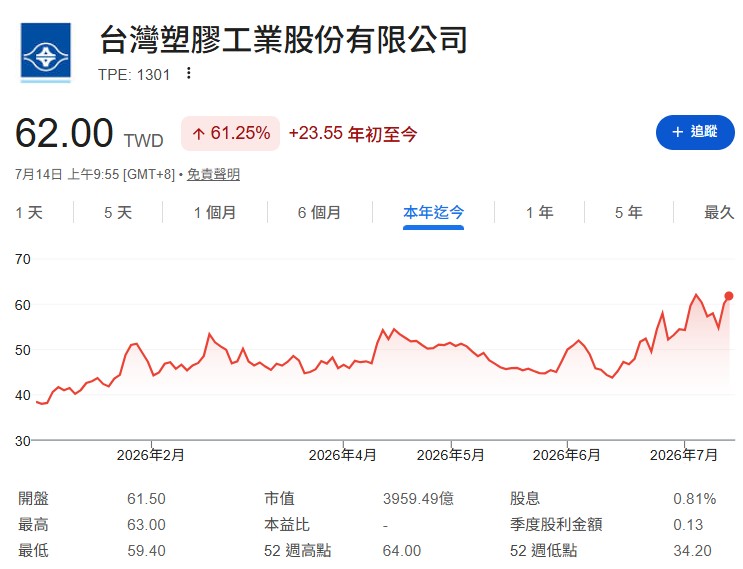The image size is (743, 569).
Task: Select the 最久 max range tab
Action: 719,212
